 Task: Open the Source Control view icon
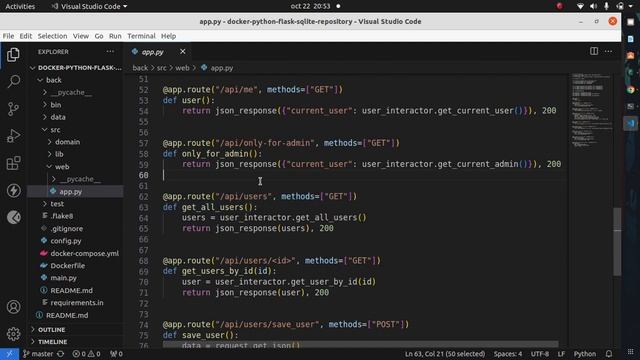[x=13, y=109]
